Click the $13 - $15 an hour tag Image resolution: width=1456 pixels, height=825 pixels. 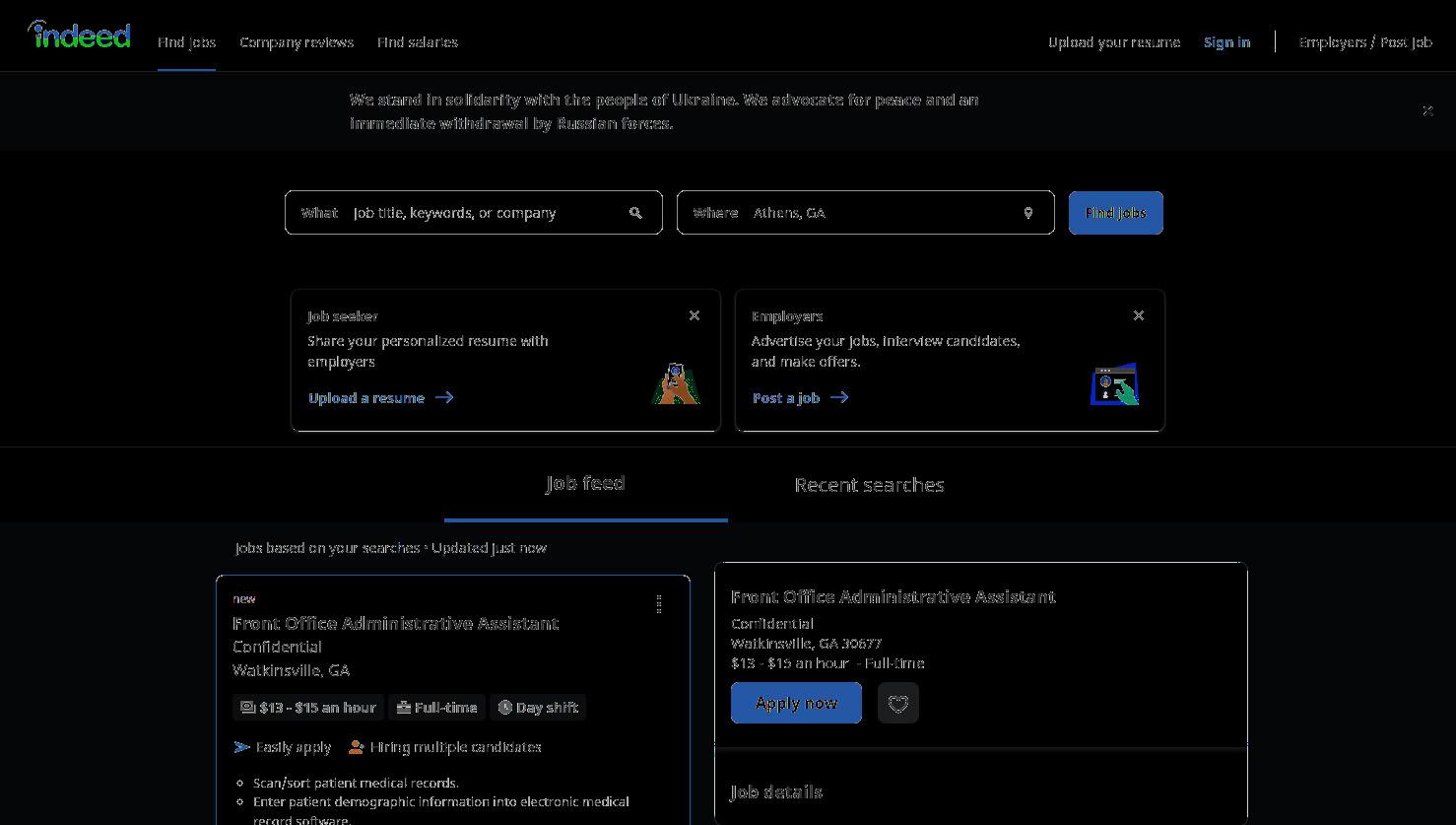point(308,708)
